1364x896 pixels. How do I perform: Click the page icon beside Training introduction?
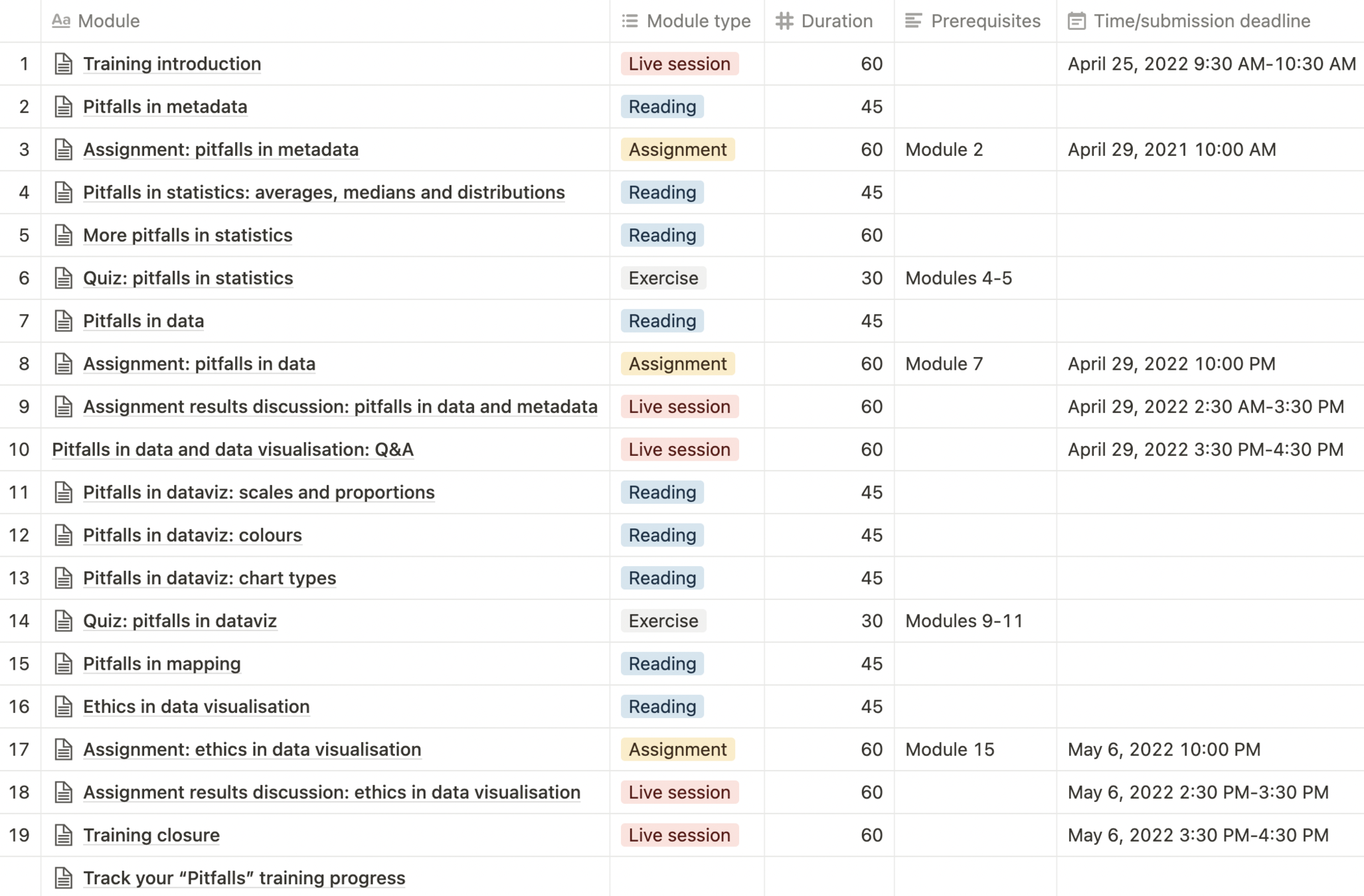[63, 64]
